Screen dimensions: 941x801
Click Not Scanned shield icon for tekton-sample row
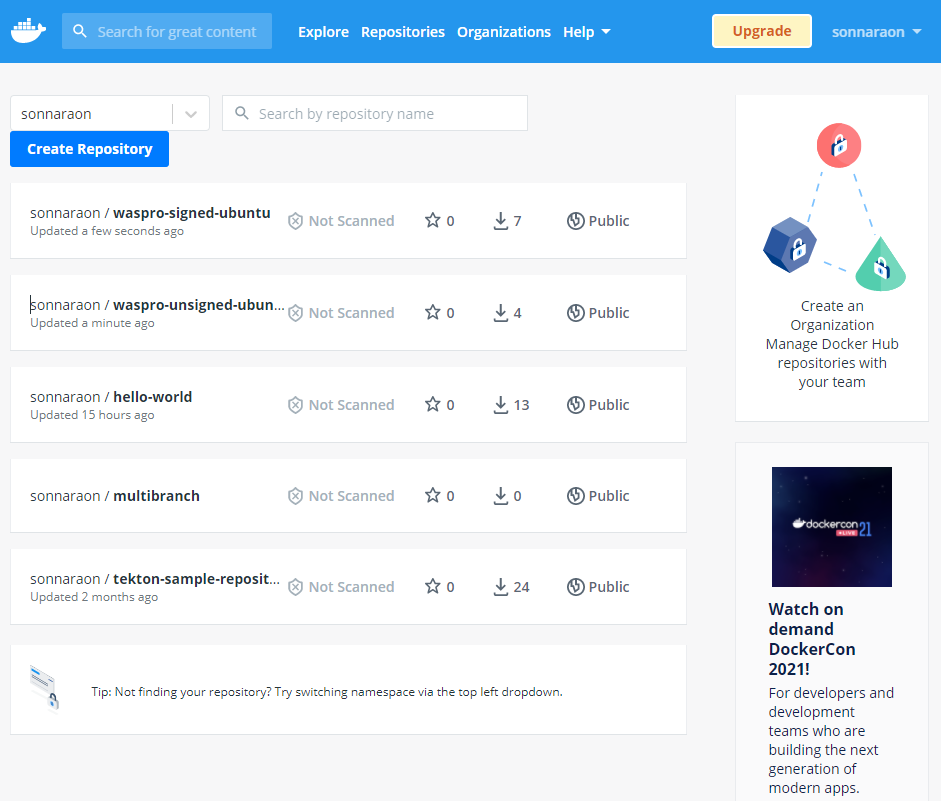pyautogui.click(x=295, y=587)
